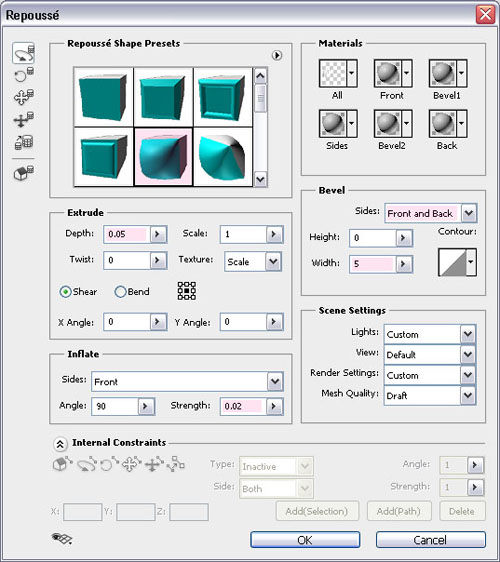
Task: Open the Lights dropdown in Scene Settings
Action: tap(430, 334)
